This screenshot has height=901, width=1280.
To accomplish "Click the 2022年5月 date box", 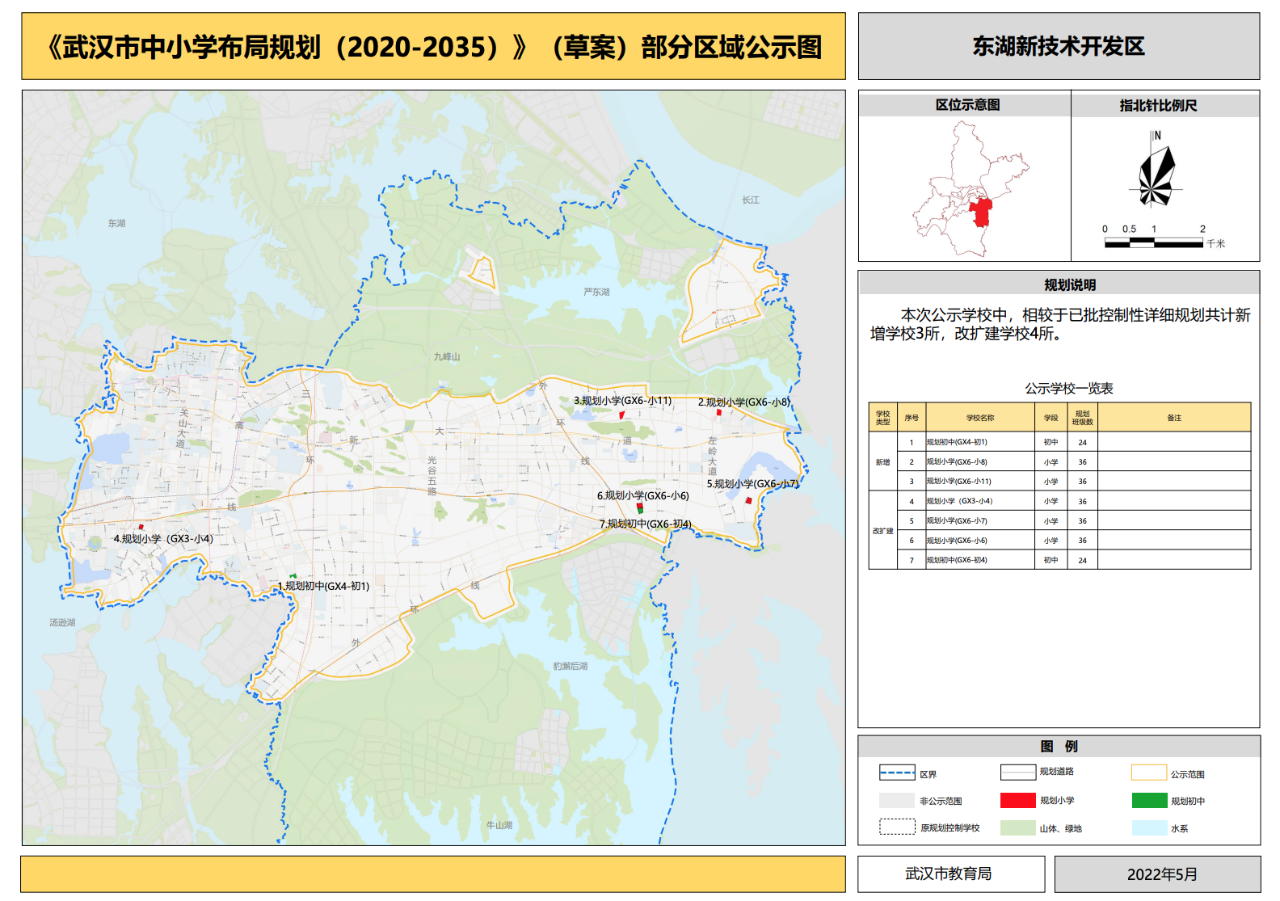I will pos(1157,873).
